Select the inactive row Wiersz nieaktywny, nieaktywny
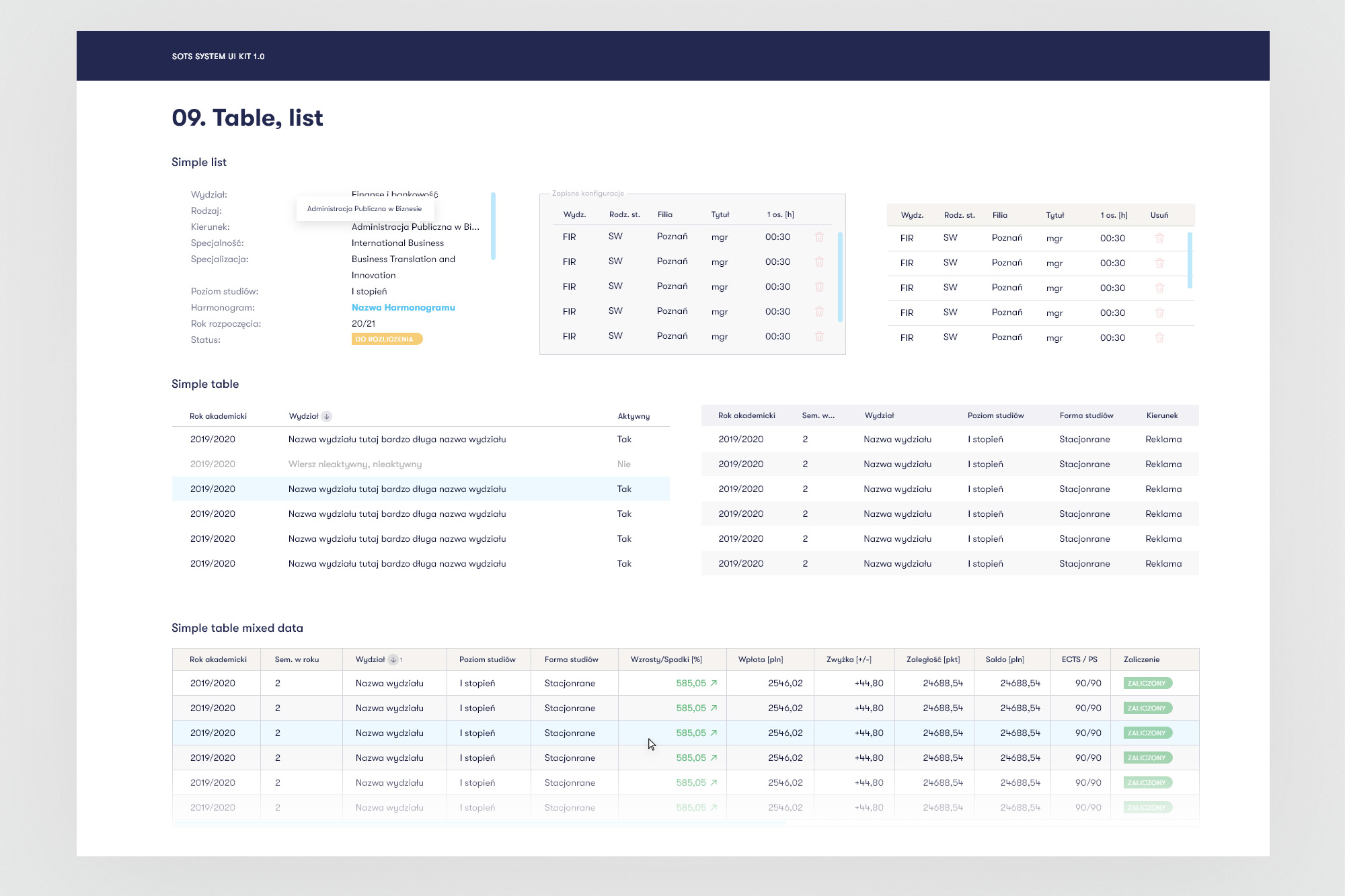Viewport: 1345px width, 896px height. coord(354,464)
